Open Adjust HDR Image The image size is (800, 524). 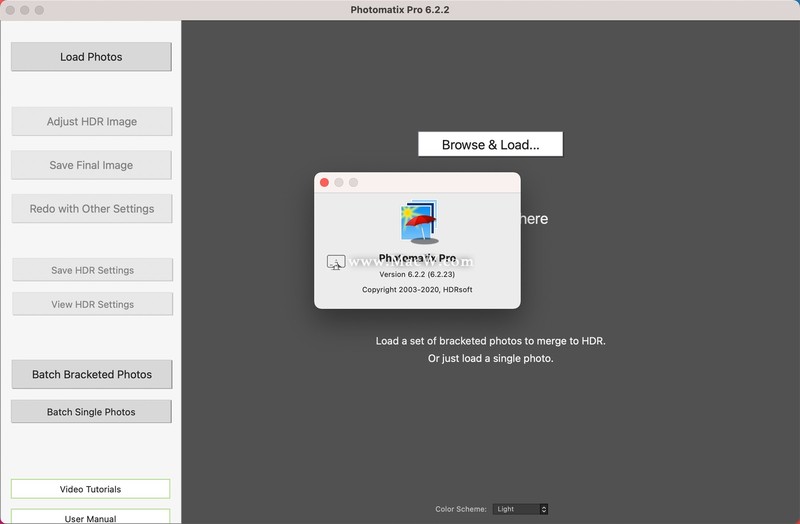pyautogui.click(x=92, y=121)
